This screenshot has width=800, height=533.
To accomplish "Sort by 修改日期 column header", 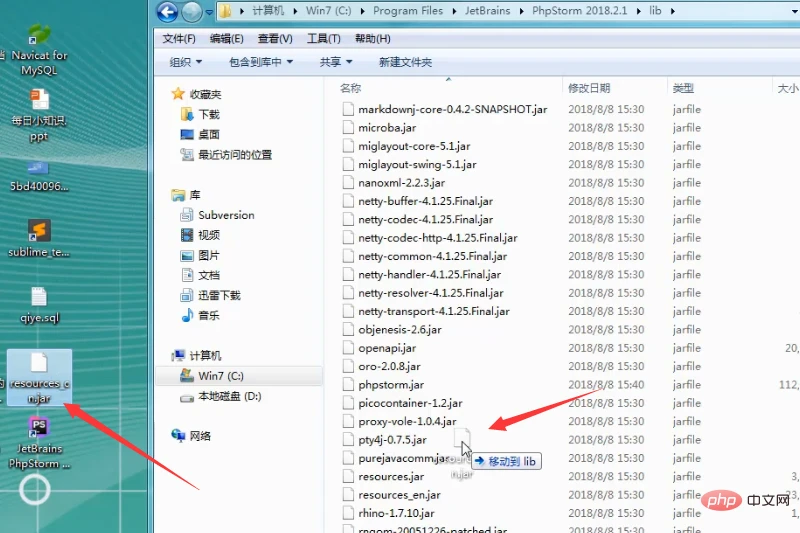I will [x=589, y=88].
